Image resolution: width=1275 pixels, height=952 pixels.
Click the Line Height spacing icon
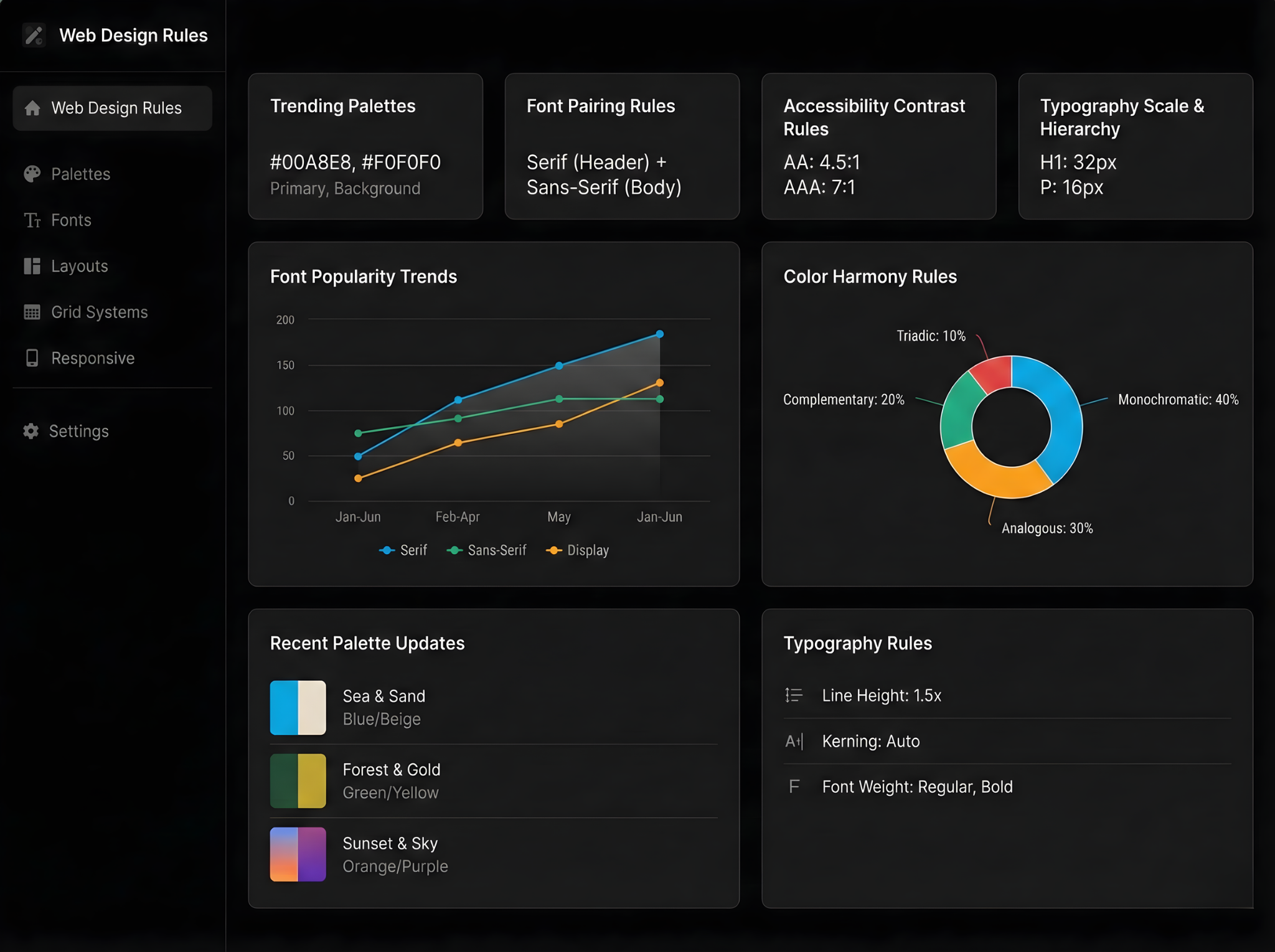click(x=794, y=695)
